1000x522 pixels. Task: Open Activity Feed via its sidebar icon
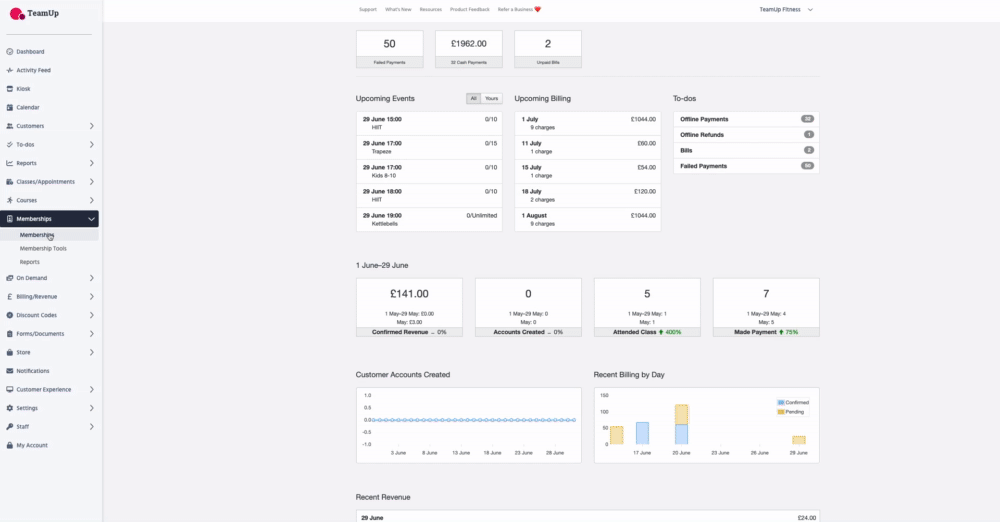tap(10, 70)
